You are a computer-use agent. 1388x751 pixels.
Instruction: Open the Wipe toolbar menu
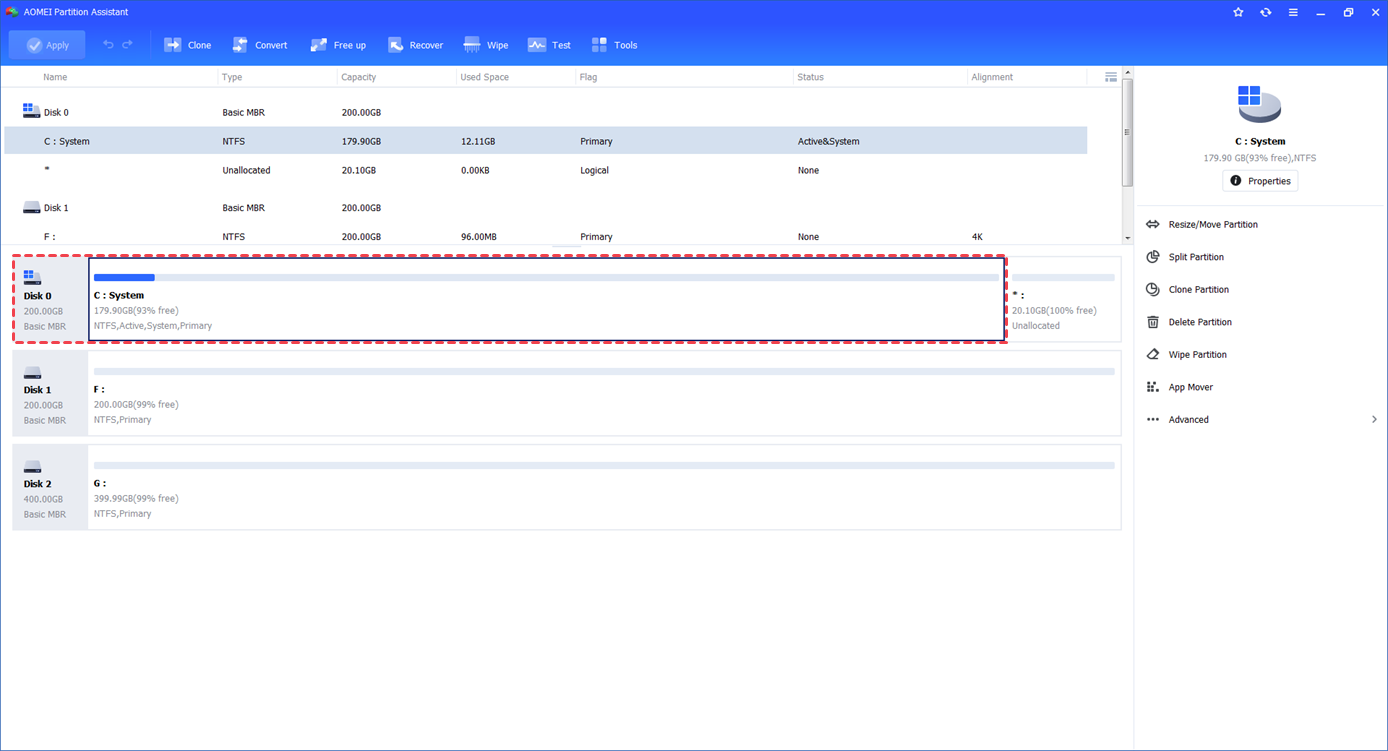(486, 45)
